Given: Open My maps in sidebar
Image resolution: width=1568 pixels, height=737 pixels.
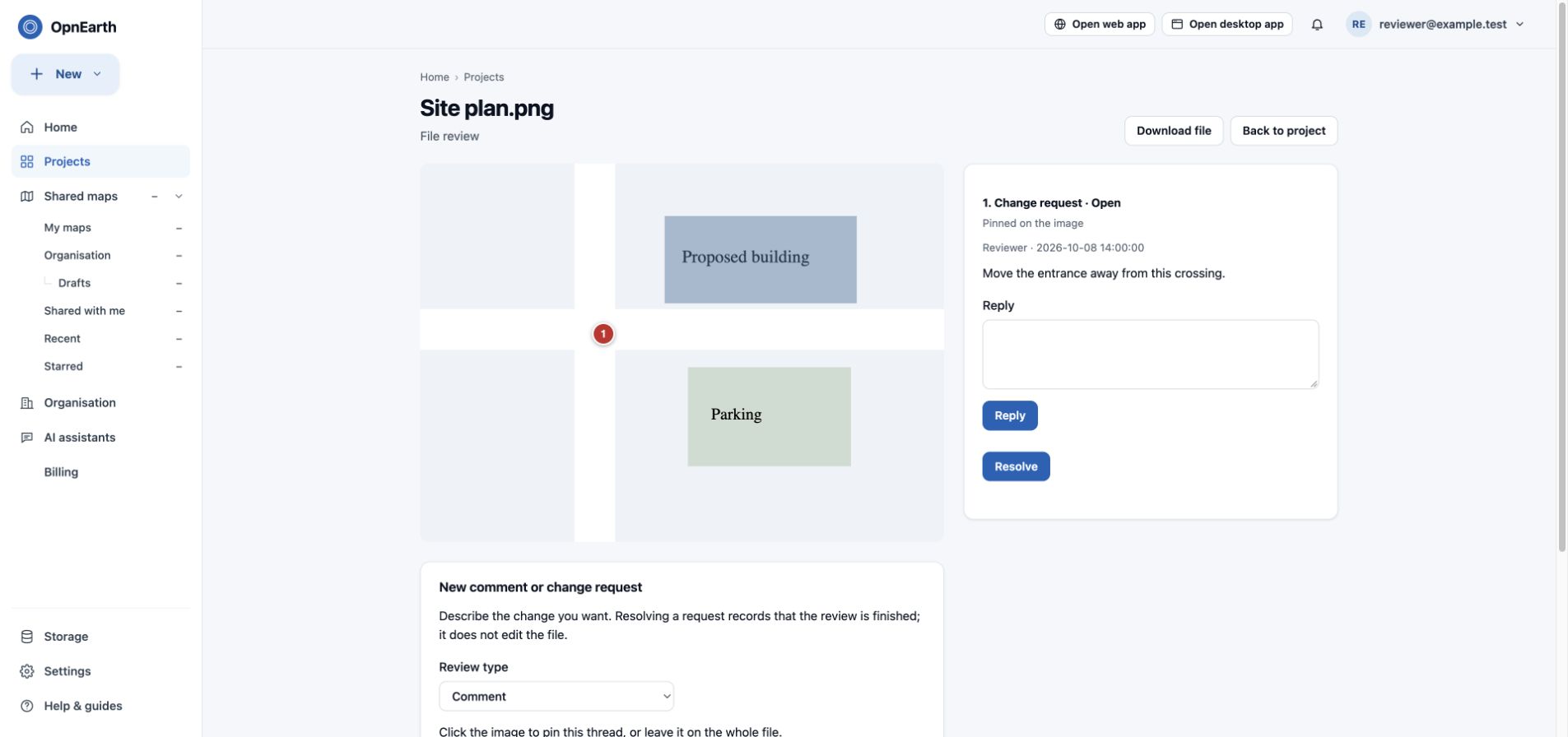Looking at the screenshot, I should tap(67, 228).
